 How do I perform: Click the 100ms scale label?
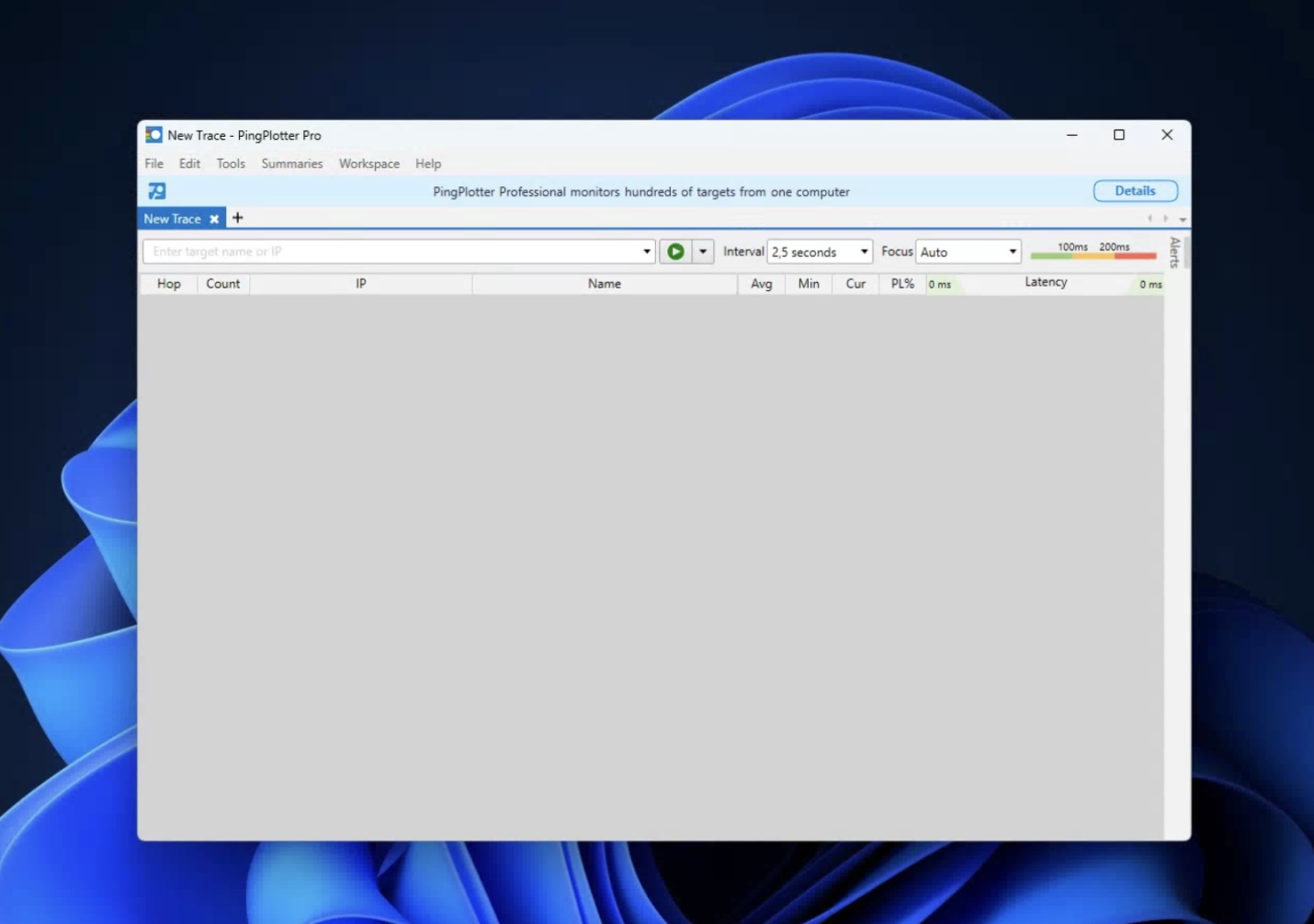1072,247
